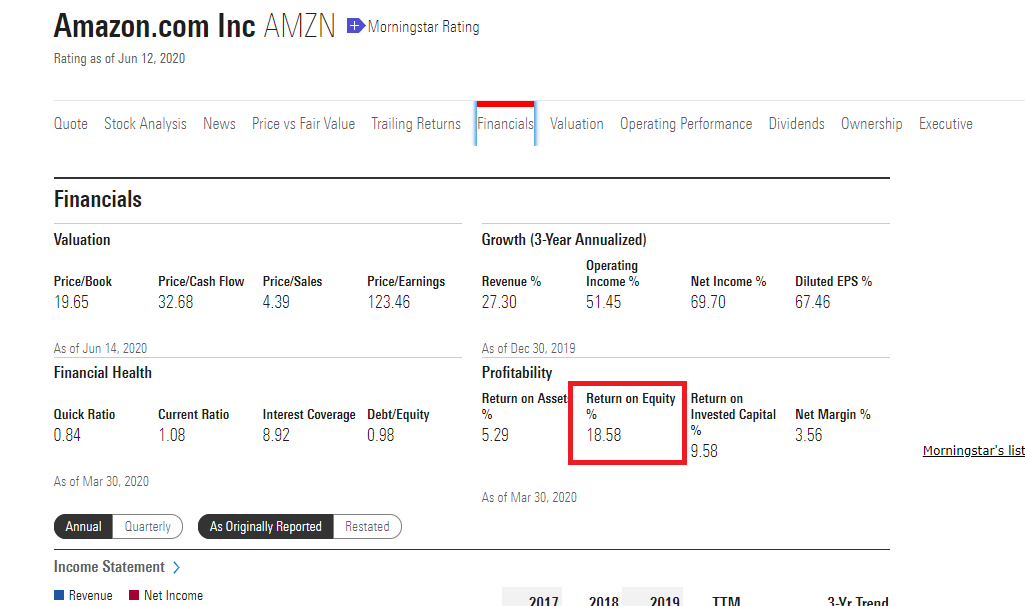Screen dimensions: 1025x606
Task: Go to Price vs Fair Value tab
Action: pos(303,124)
